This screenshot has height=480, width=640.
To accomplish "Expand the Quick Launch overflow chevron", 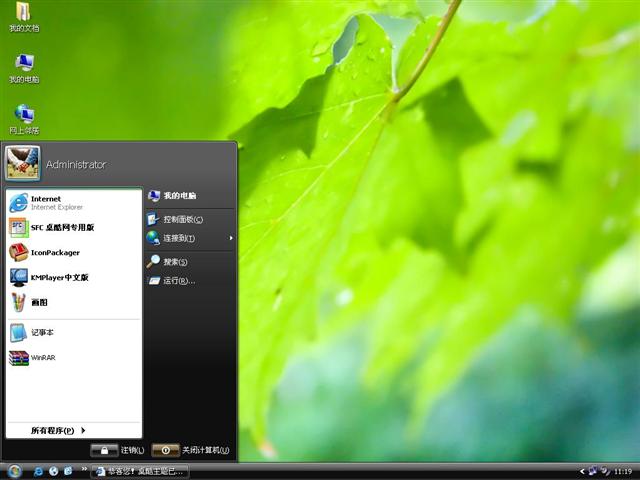I will (84, 469).
